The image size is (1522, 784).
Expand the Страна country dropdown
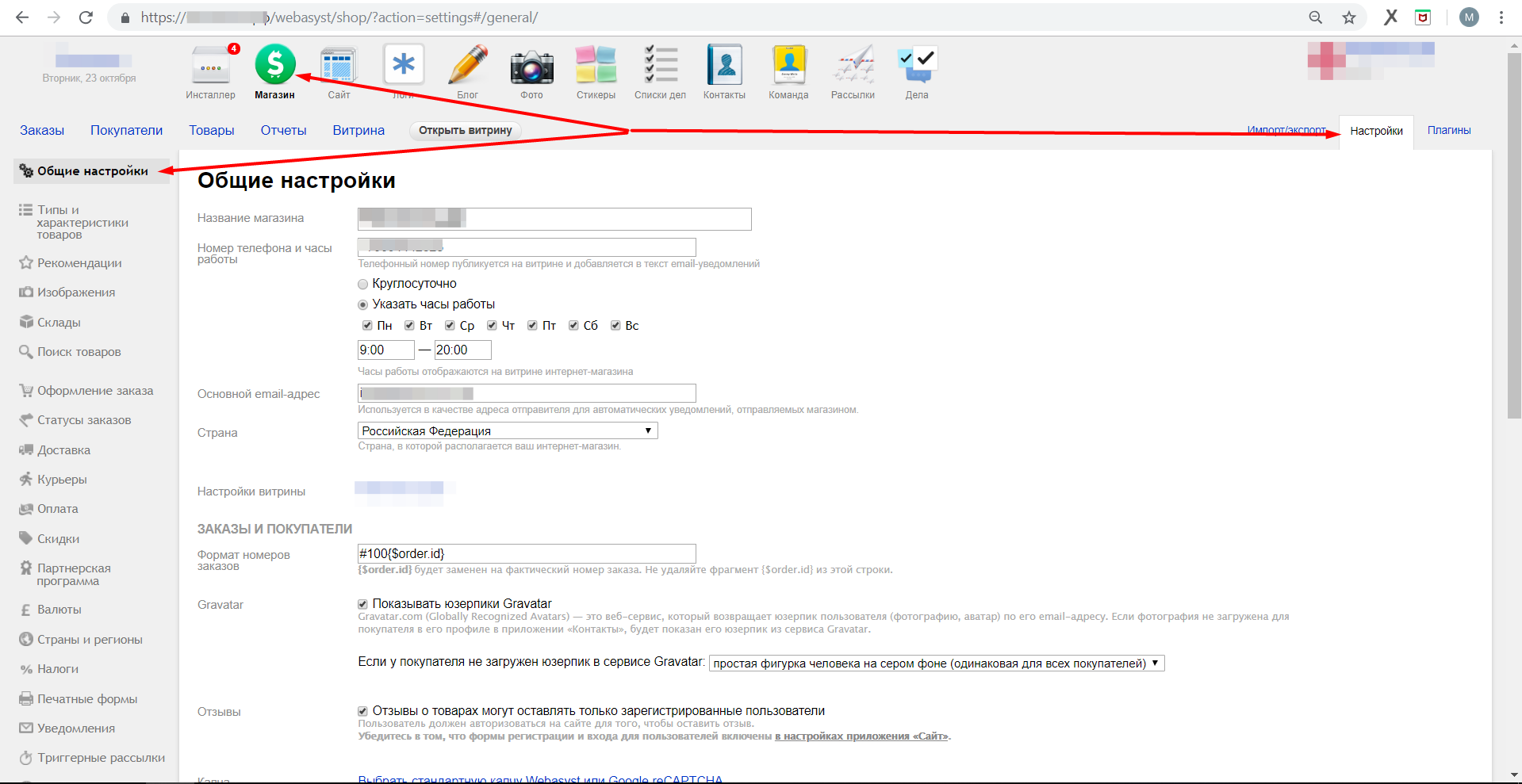point(508,430)
